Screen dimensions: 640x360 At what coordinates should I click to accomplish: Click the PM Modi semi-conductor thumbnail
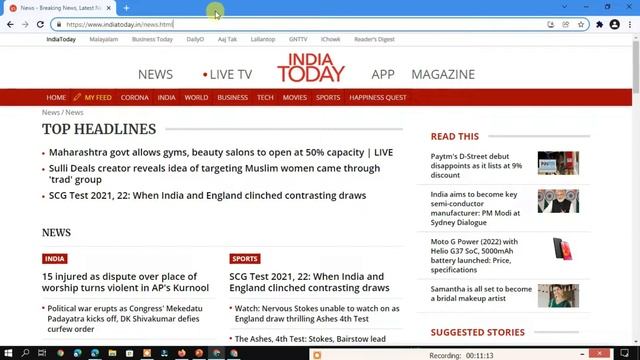point(558,201)
